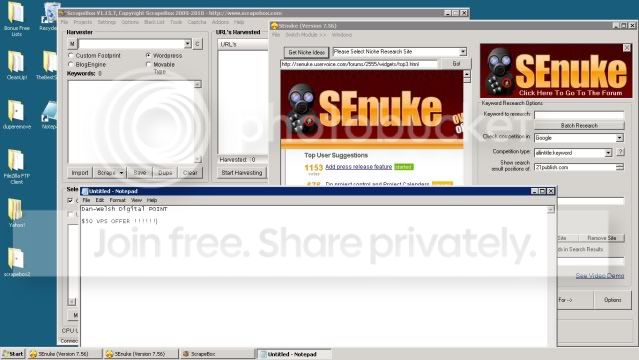The width and height of the screenshot is (639, 360).
Task: Click the Save button under the keywords box
Action: pyautogui.click(x=140, y=173)
